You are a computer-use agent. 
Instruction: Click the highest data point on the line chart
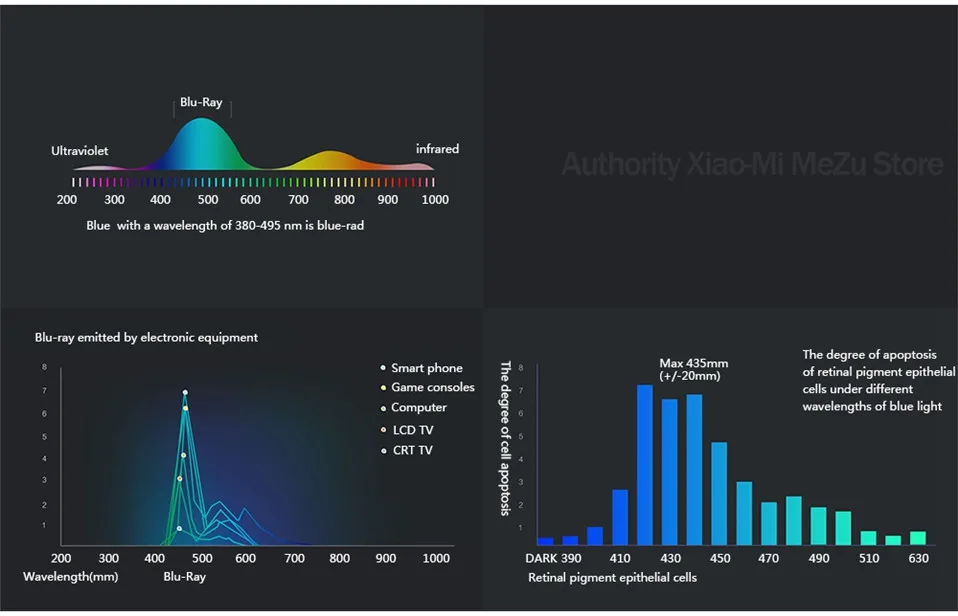pyautogui.click(x=185, y=392)
